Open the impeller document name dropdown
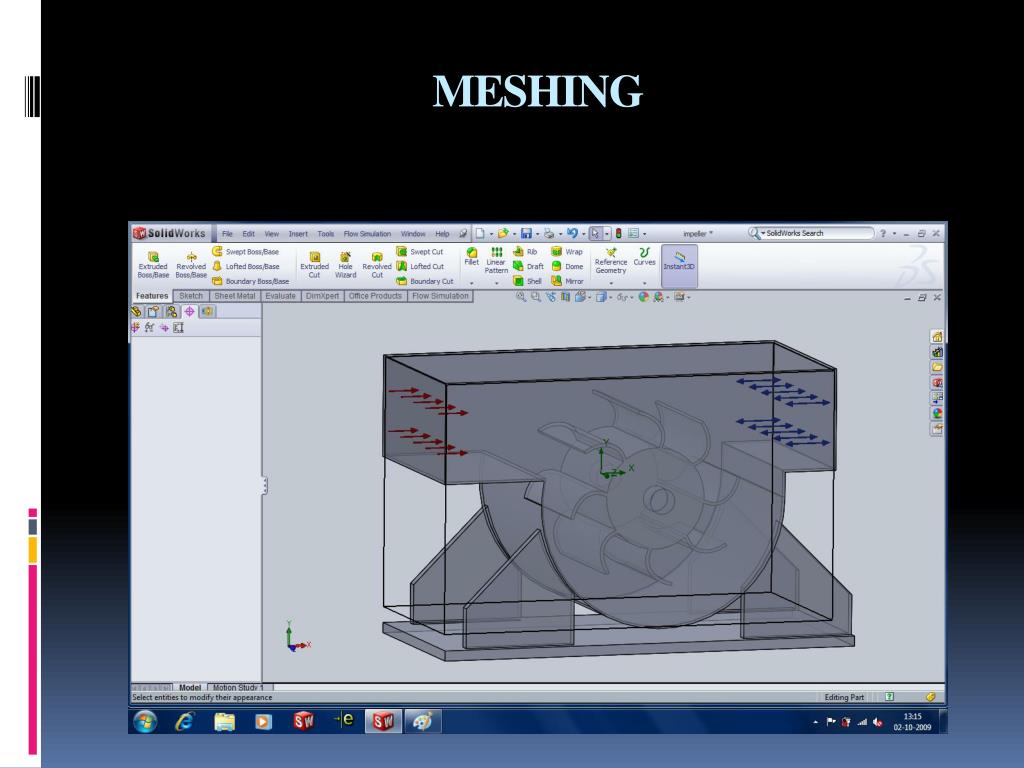This screenshot has height=768, width=1024. pyautogui.click(x=698, y=234)
